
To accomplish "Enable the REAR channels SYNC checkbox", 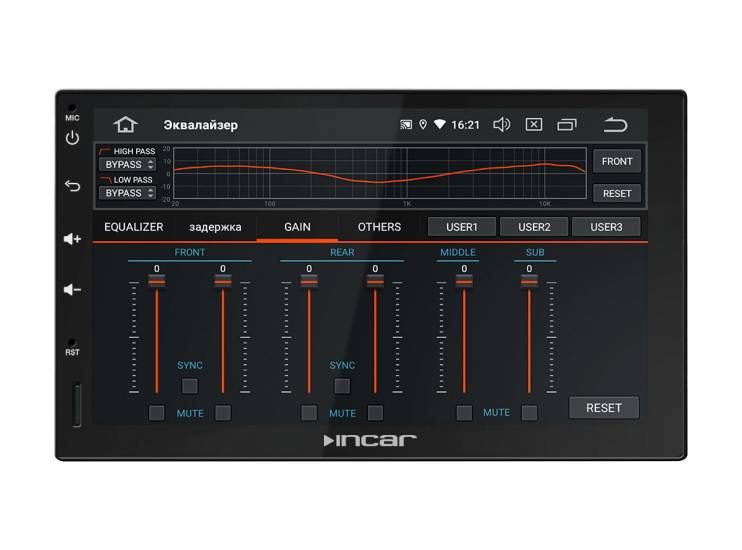I will (342, 386).
